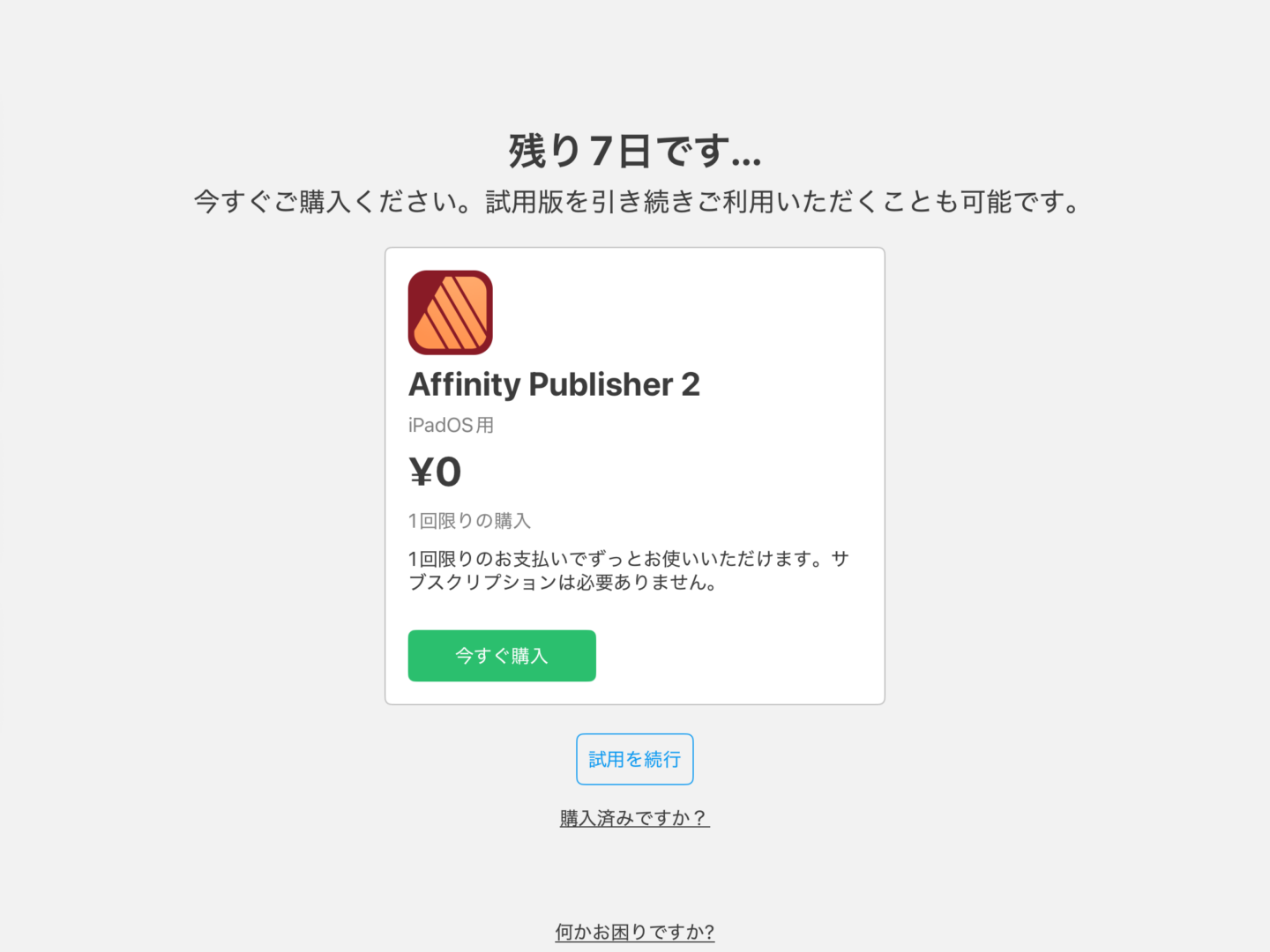1270x952 pixels.
Task: Indicate you already purchased the app
Action: [x=635, y=818]
